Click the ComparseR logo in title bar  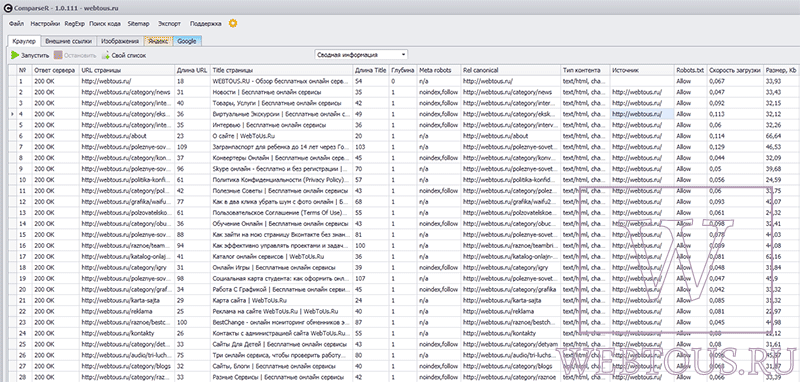7,7
